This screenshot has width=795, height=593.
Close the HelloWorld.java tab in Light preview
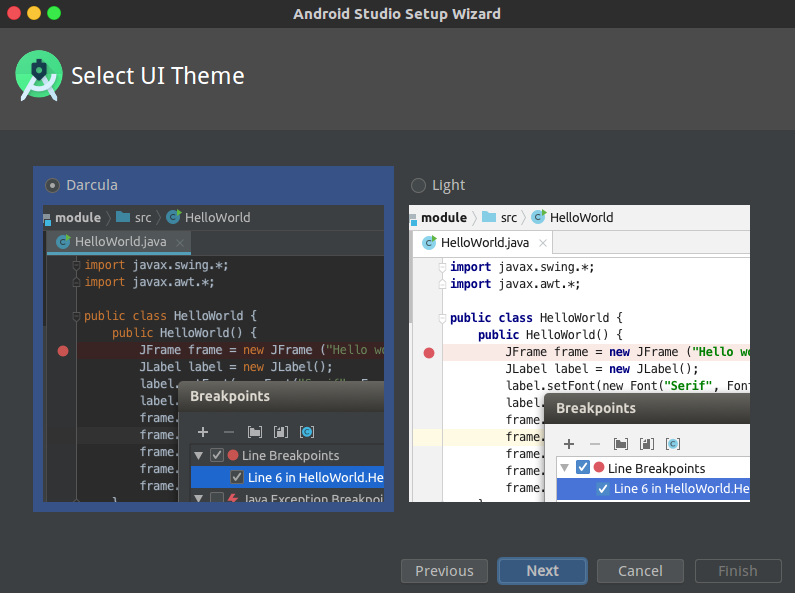(x=543, y=243)
